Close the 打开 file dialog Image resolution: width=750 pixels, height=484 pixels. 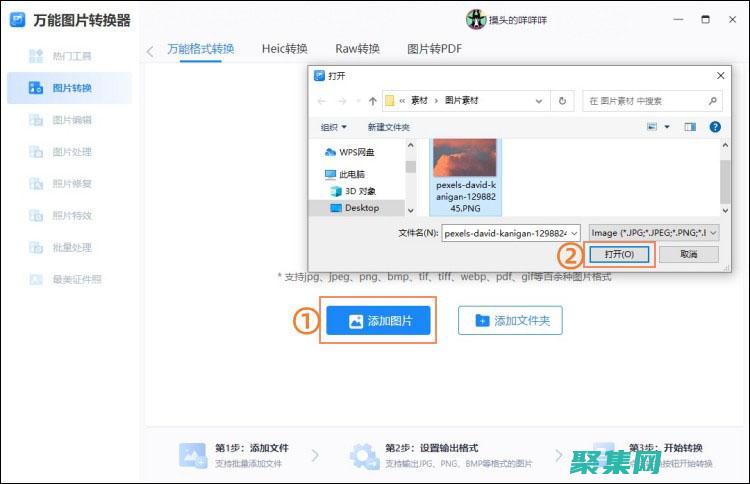tap(720, 76)
